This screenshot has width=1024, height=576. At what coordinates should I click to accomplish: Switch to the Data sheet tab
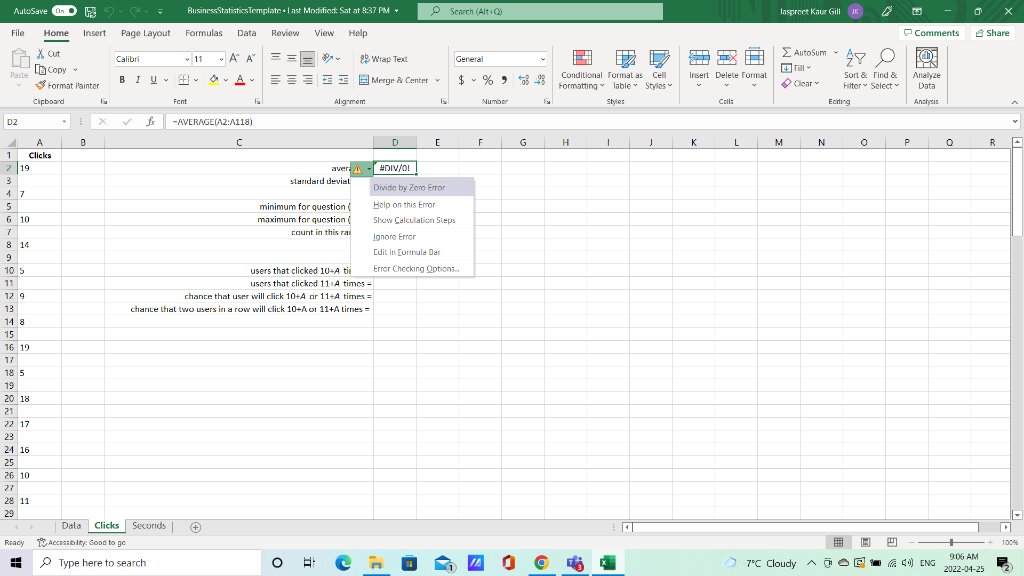(71, 526)
